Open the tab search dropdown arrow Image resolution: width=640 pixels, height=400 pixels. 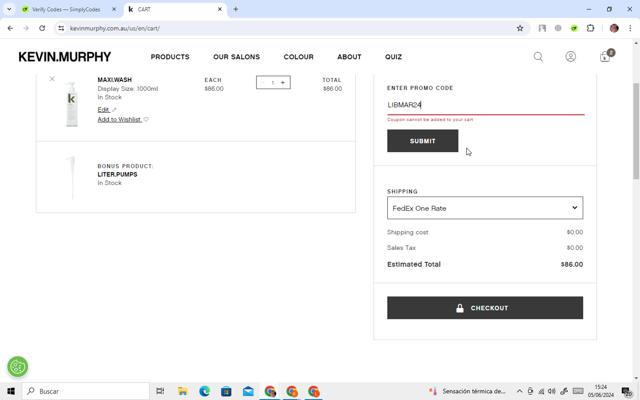tap(9, 9)
